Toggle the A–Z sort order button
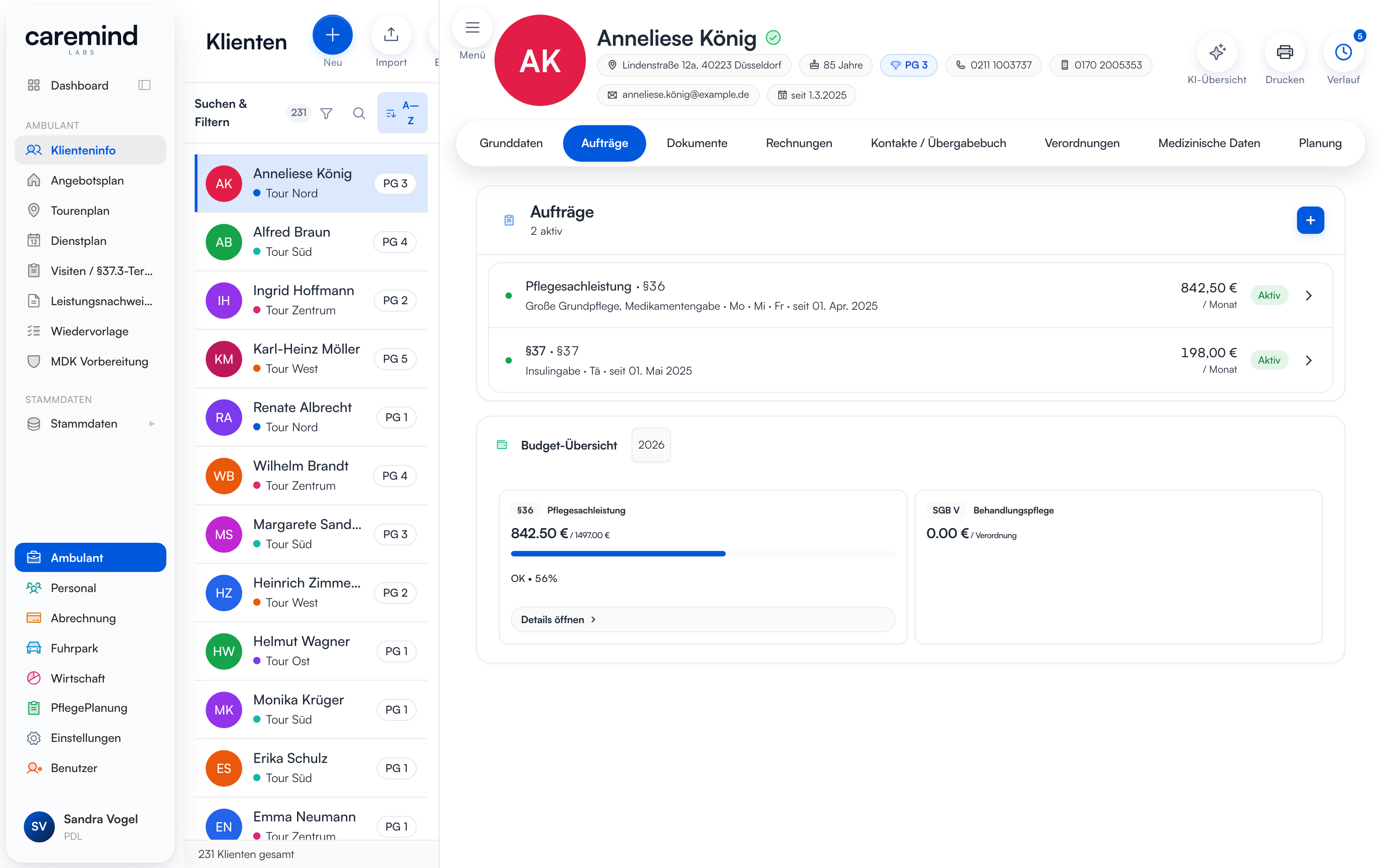This screenshot has width=1382, height=868. point(402,113)
